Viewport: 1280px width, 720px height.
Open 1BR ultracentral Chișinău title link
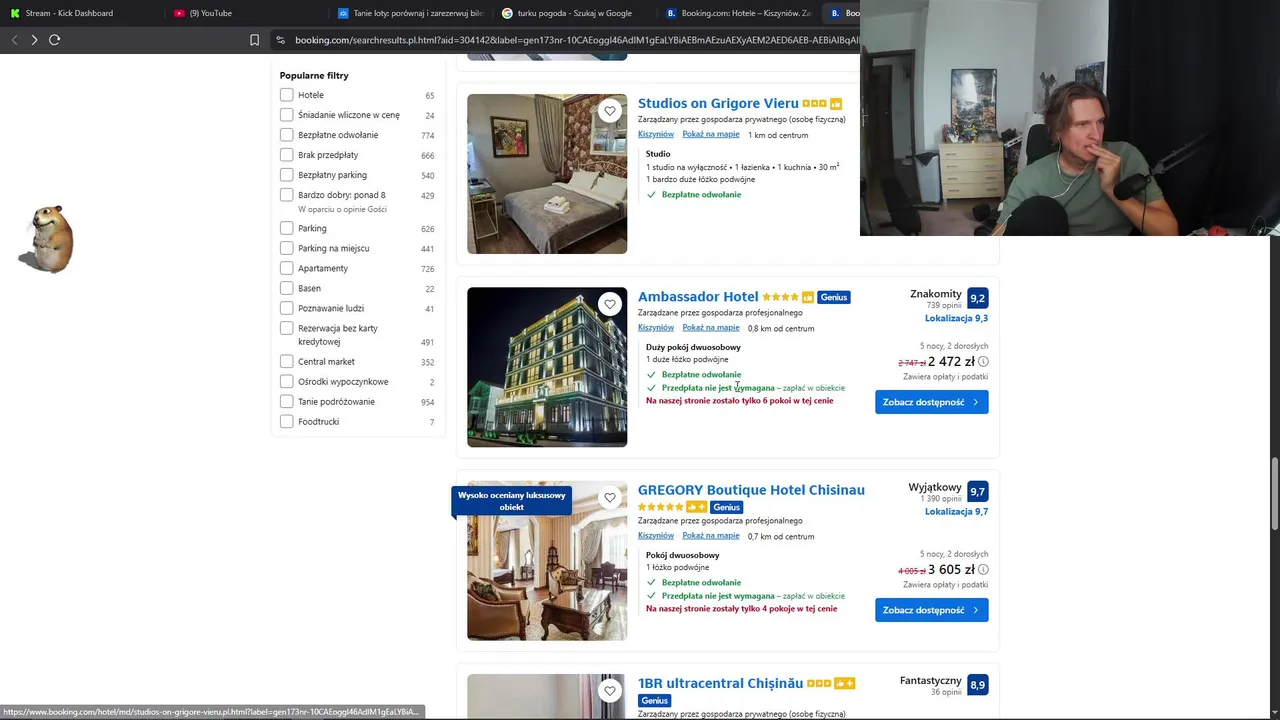pos(720,683)
